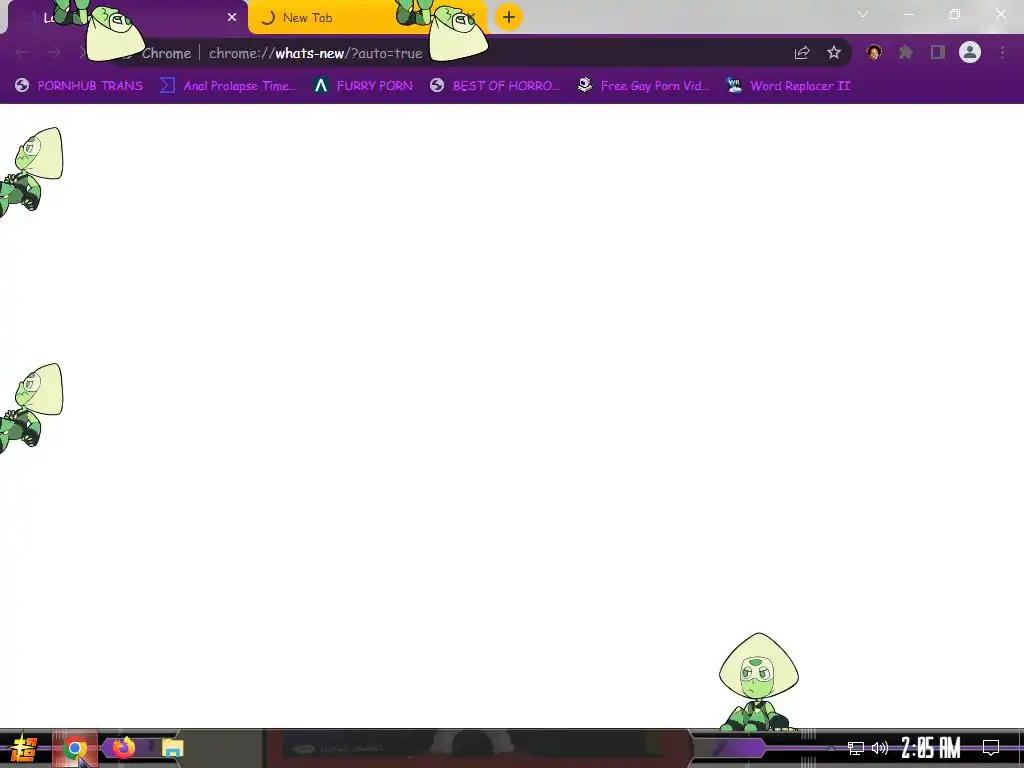
Task: Click the 2:05 AM taskbar clock
Action: pyautogui.click(x=931, y=748)
